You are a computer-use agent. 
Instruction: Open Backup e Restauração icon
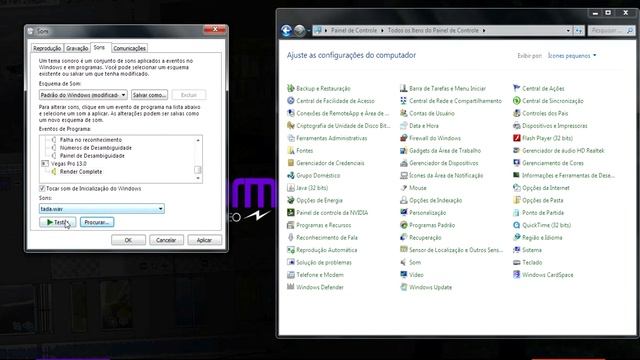(291, 88)
